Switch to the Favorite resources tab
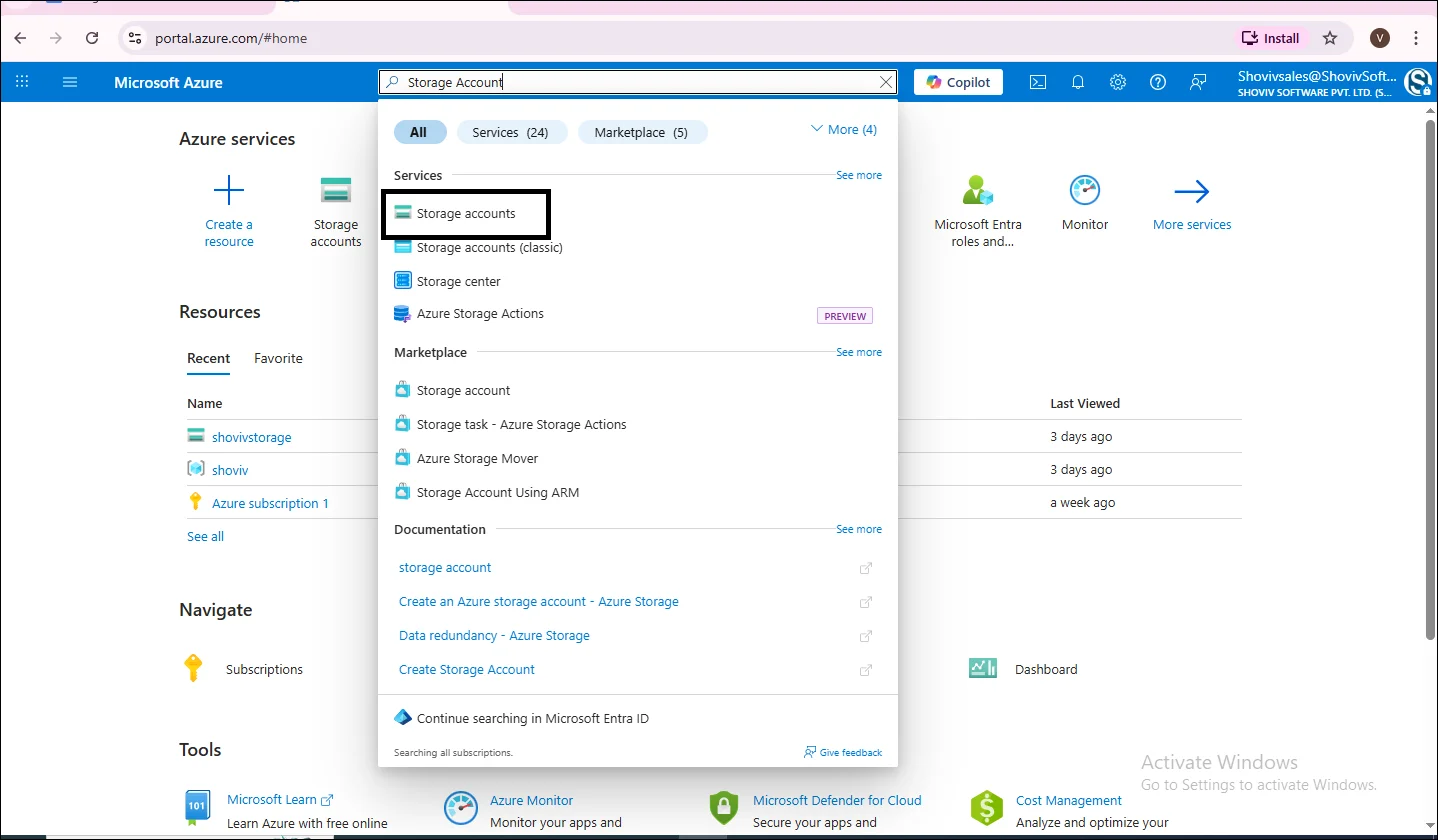The image size is (1438, 840). point(278,359)
